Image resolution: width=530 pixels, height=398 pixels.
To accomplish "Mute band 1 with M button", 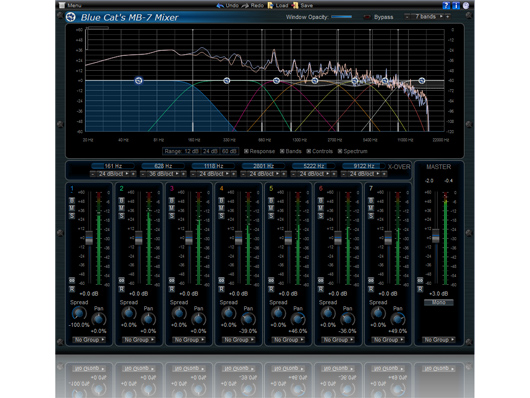I will (72, 208).
